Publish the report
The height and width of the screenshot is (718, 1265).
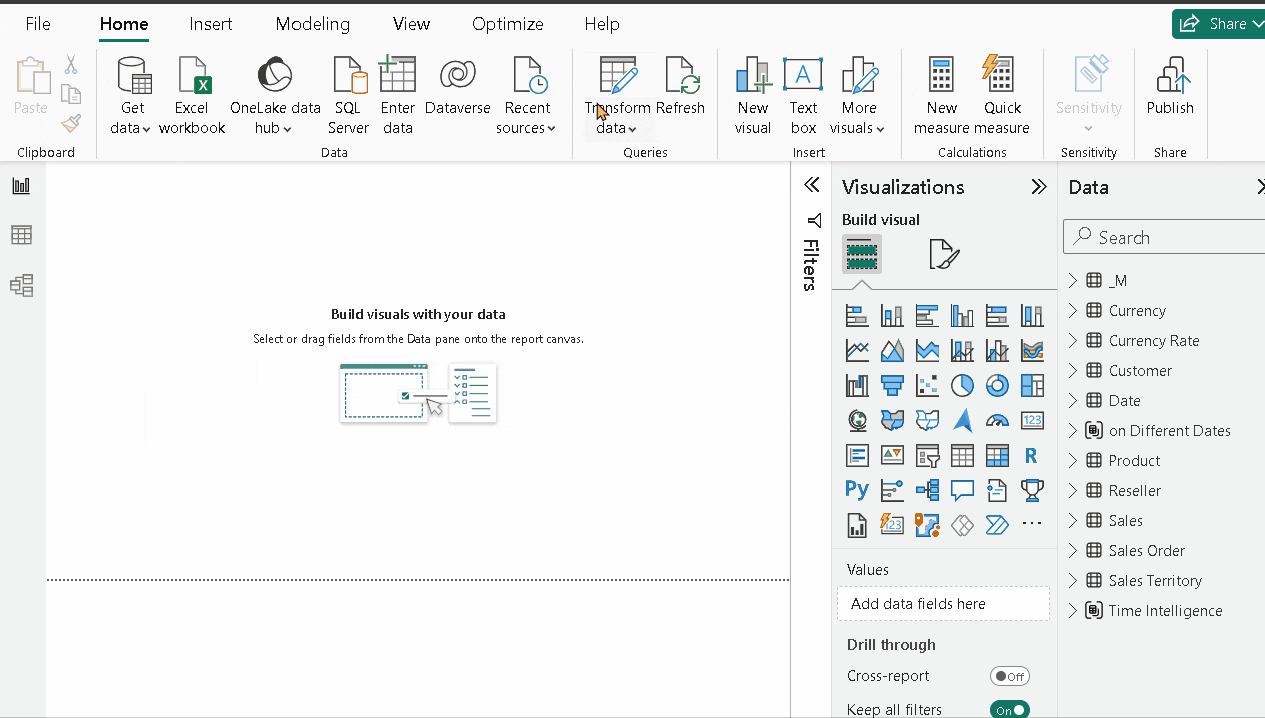point(1170,87)
